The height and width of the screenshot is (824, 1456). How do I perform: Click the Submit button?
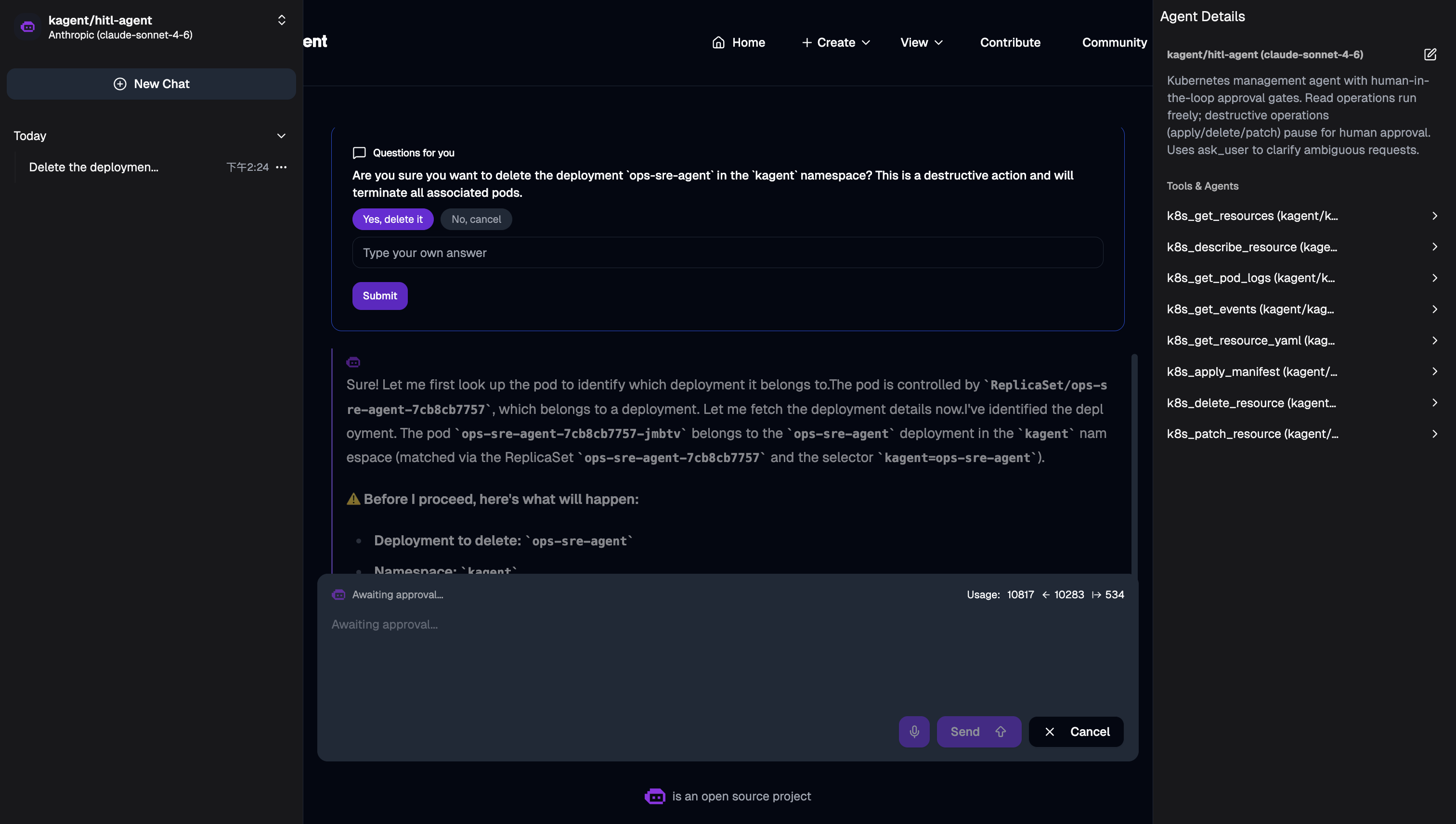[x=380, y=296]
